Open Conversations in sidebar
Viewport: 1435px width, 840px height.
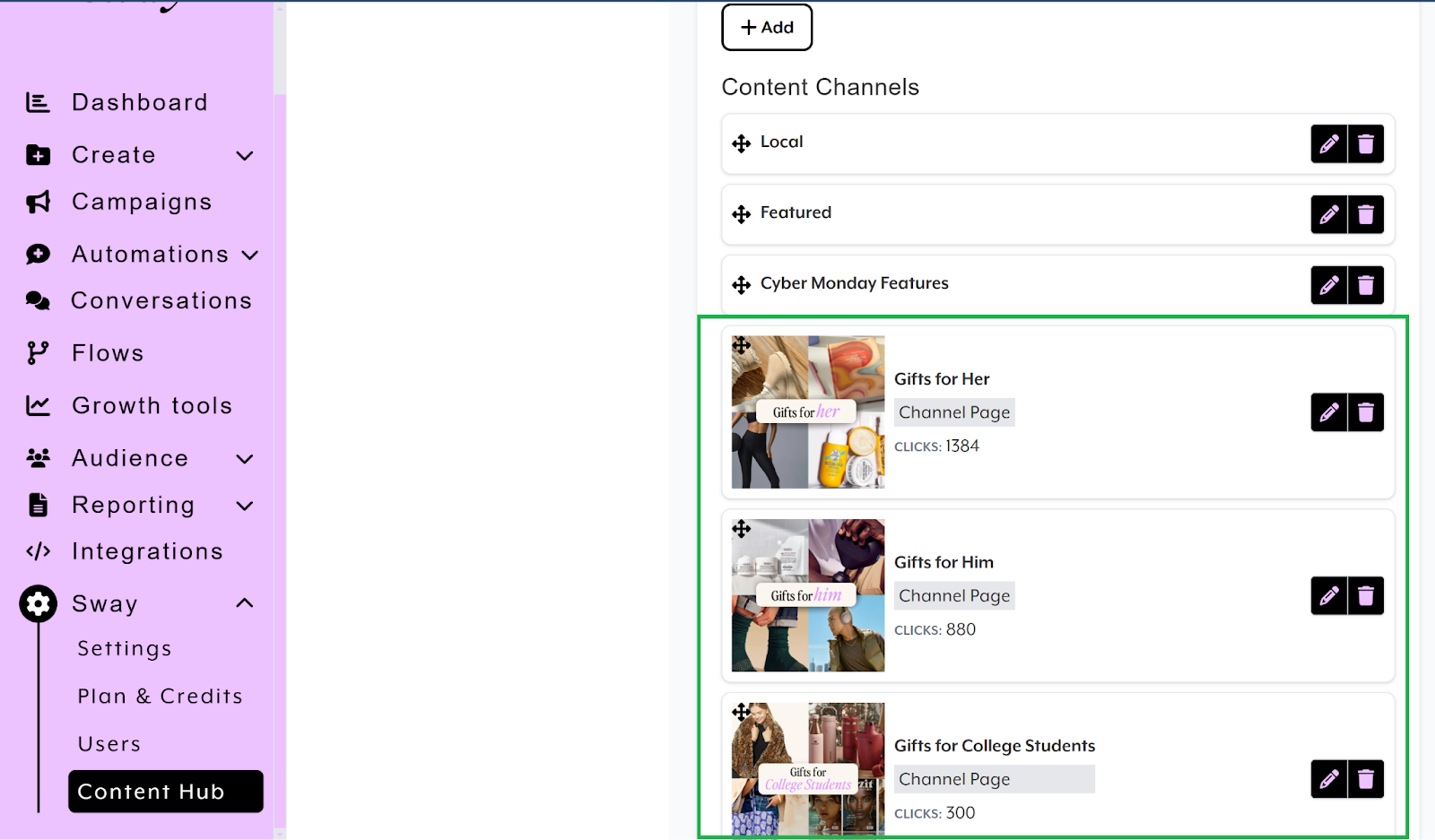(161, 300)
